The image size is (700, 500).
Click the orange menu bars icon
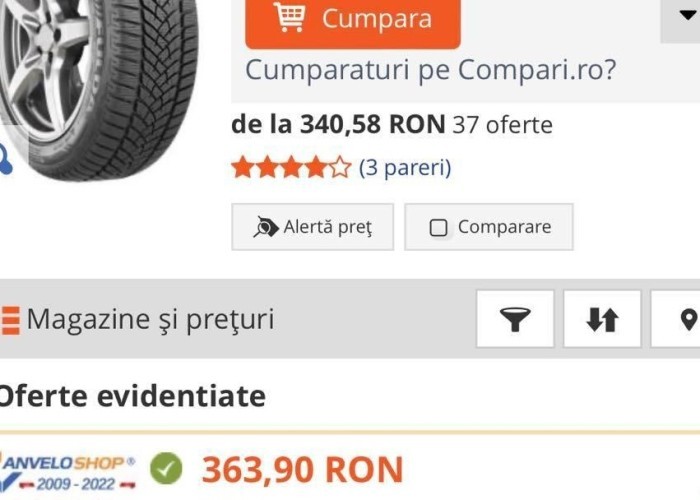click(x=10, y=320)
